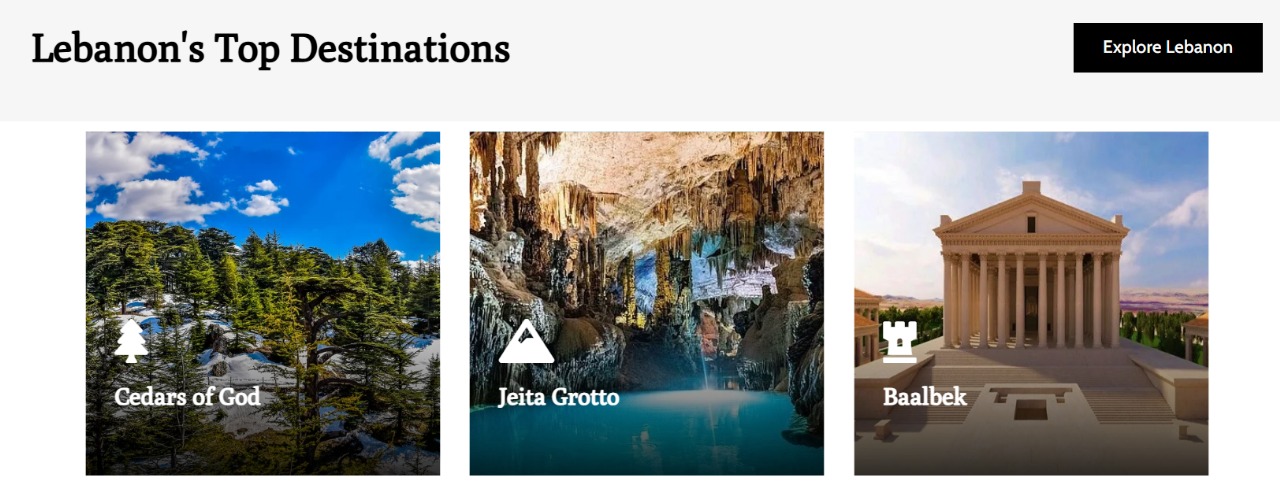1280x488 pixels.
Task: Click the square altar pit in Baalbek courtyard
Action: coord(1030,408)
